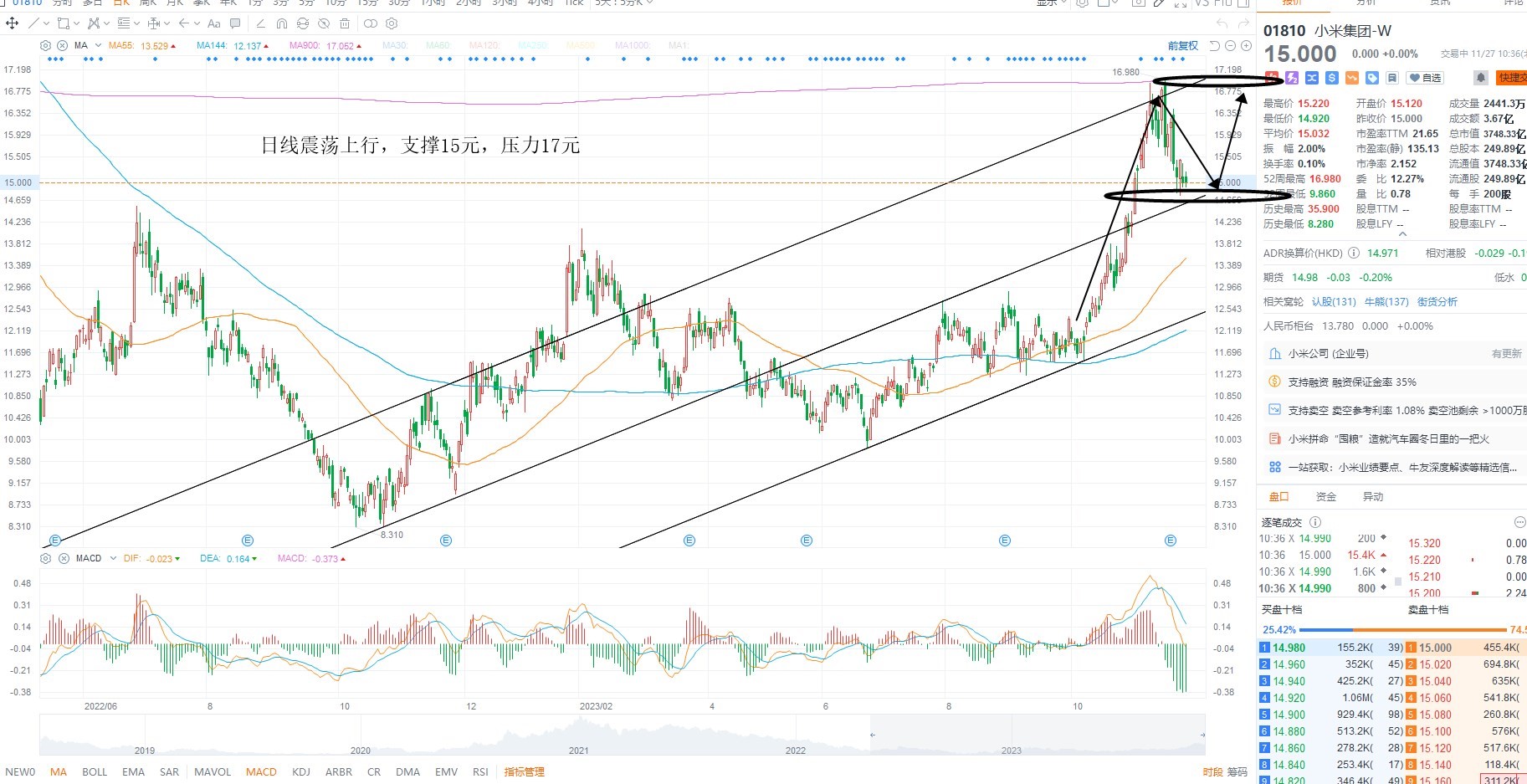Viewport: 1527px width, 784px height.
Task: Click the price alert bell icon
Action: click(1480, 78)
